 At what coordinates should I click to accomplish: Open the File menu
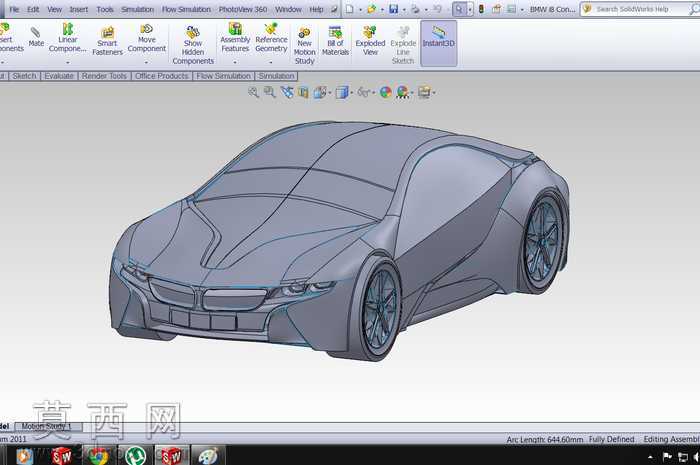[x=14, y=9]
